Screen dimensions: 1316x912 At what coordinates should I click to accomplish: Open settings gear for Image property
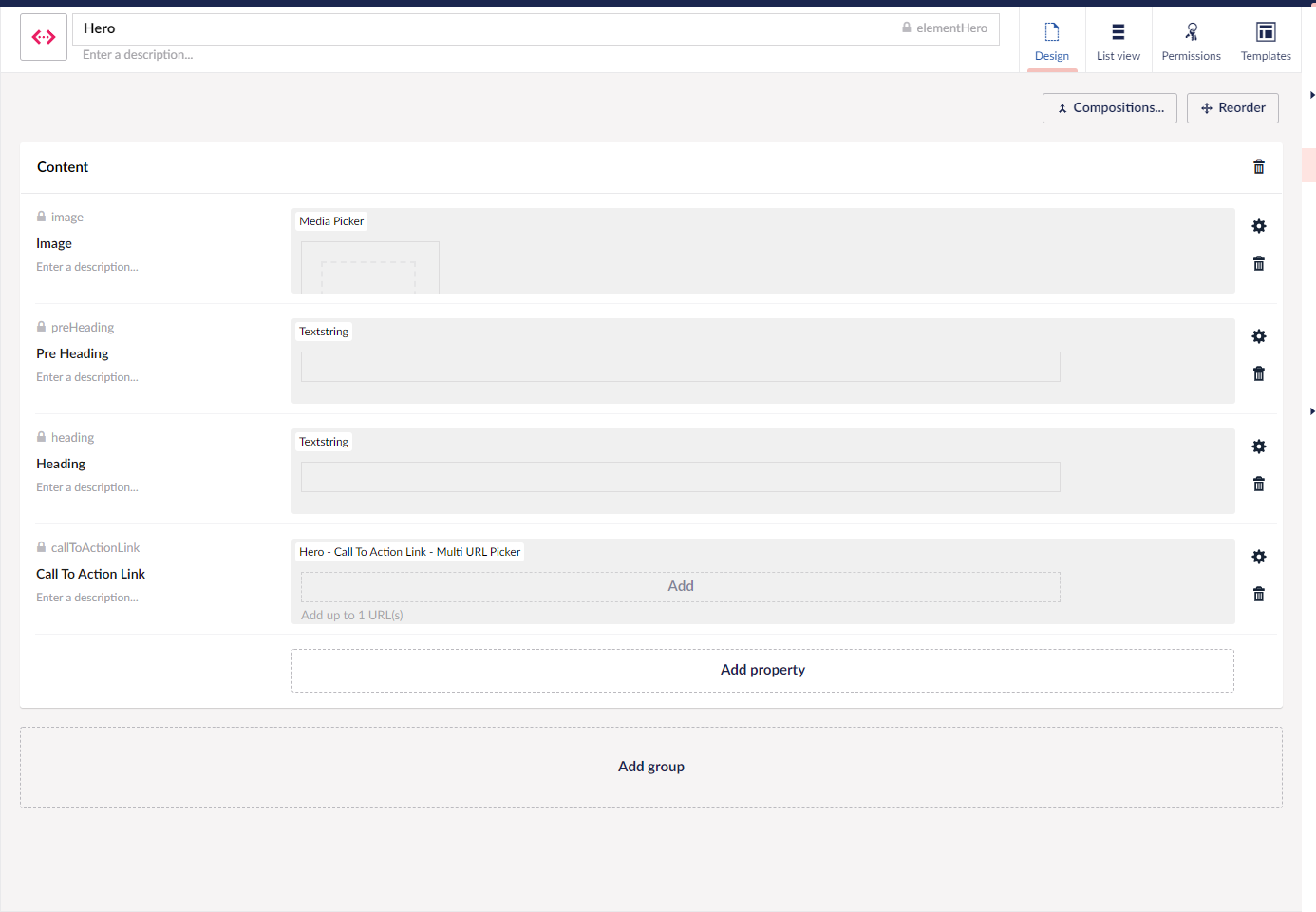coord(1259,226)
